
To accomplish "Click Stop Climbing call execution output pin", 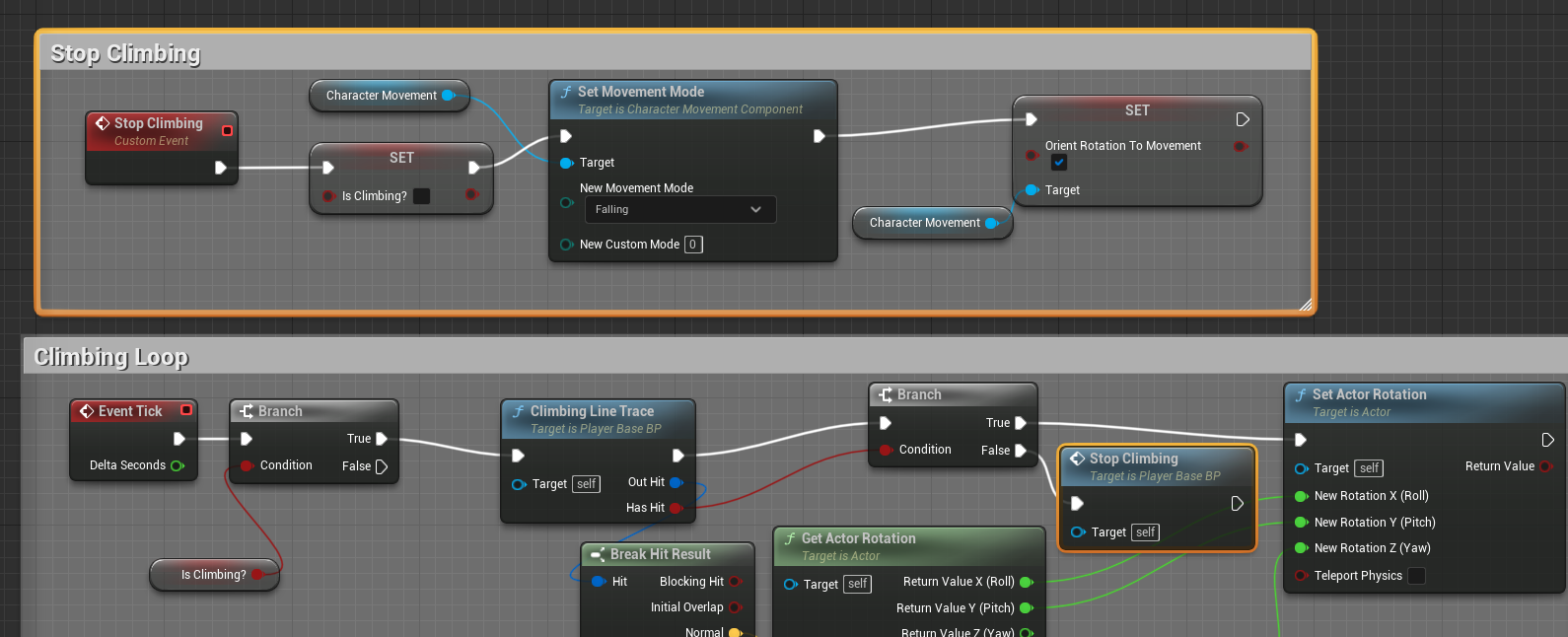I will tap(1238, 504).
